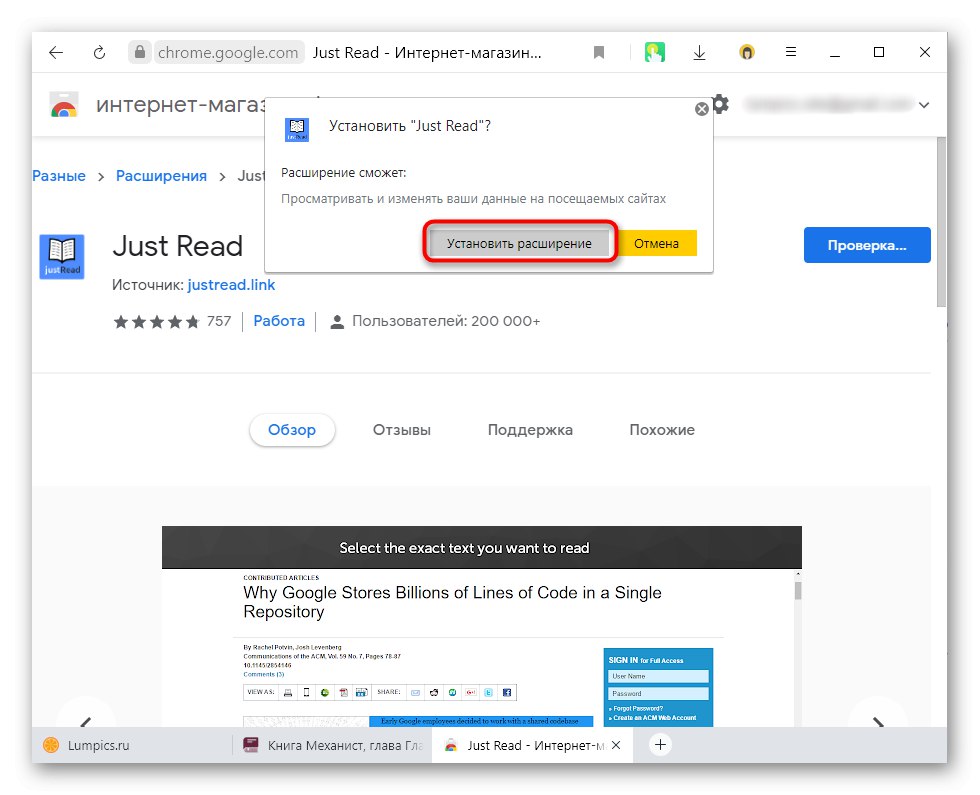Click the yellow profile avatar icon

pyautogui.click(x=746, y=52)
